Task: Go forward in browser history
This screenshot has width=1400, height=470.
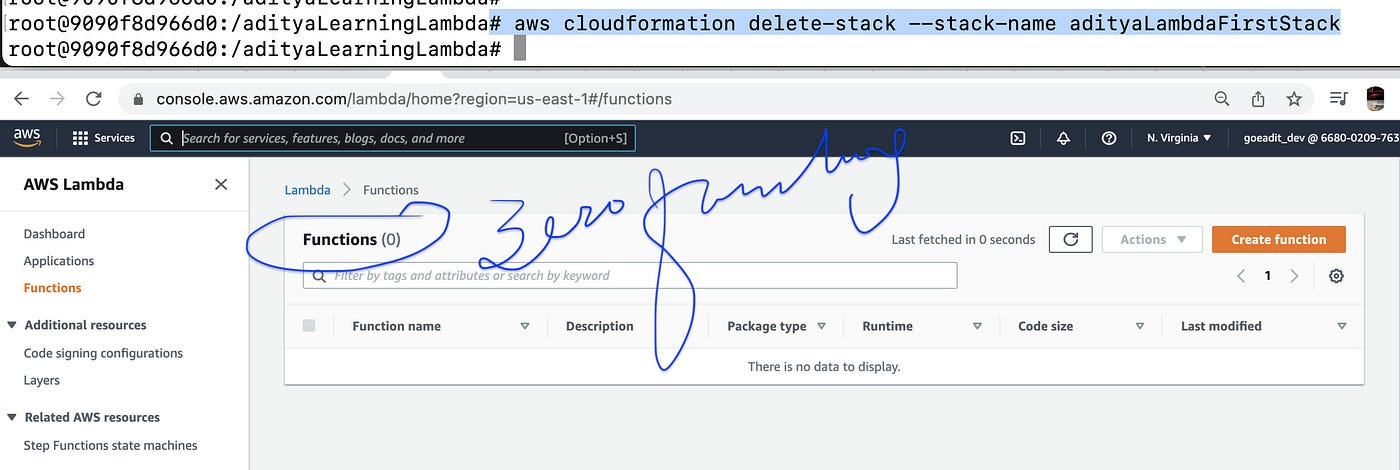Action: pos(57,99)
